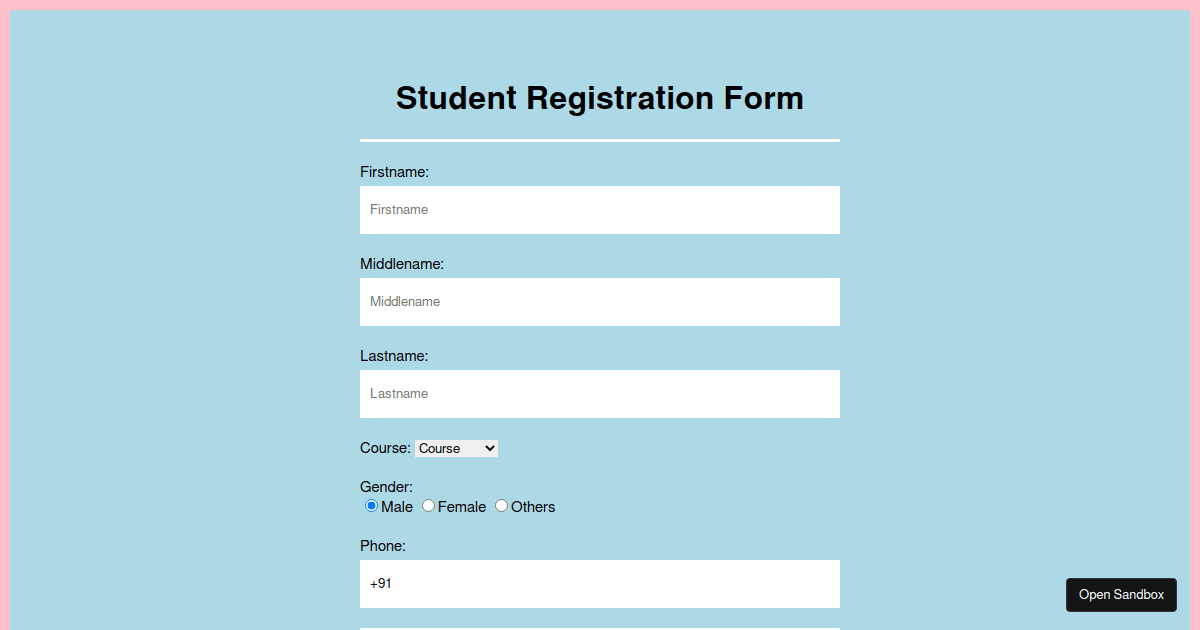Click the Male option label text
Screen dimensions: 1200x630
pyautogui.click(x=395, y=507)
